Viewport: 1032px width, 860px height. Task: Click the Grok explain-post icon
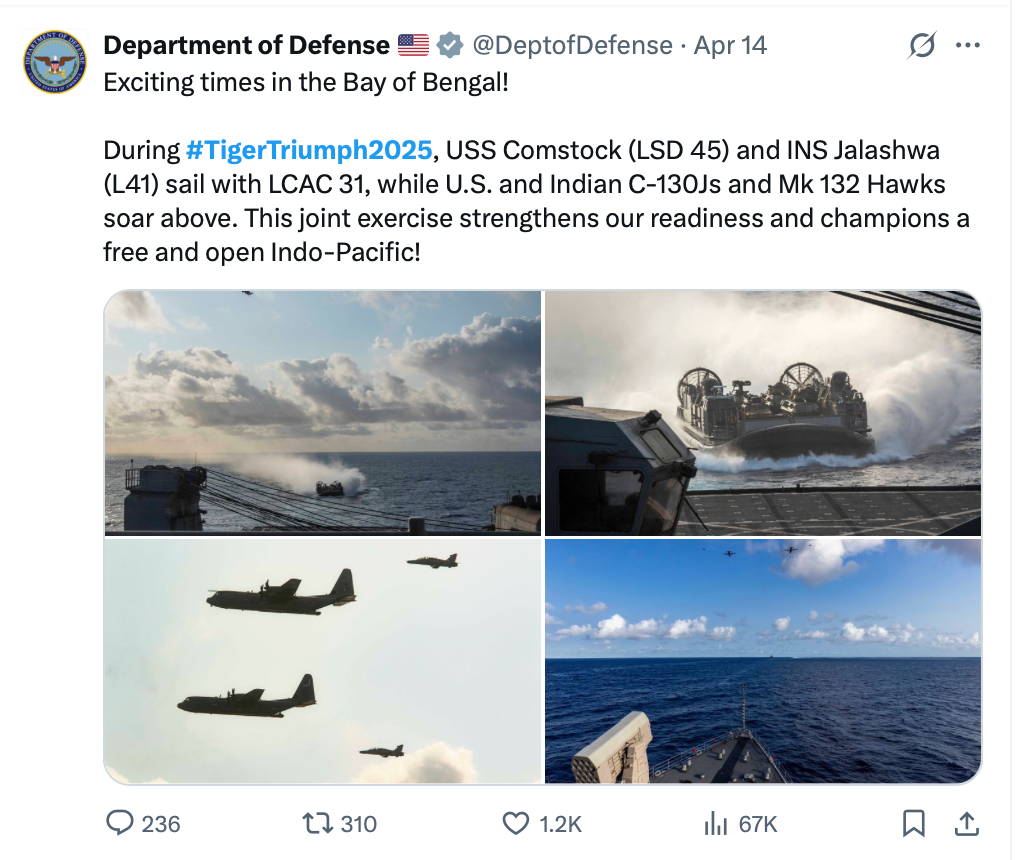[x=921, y=45]
